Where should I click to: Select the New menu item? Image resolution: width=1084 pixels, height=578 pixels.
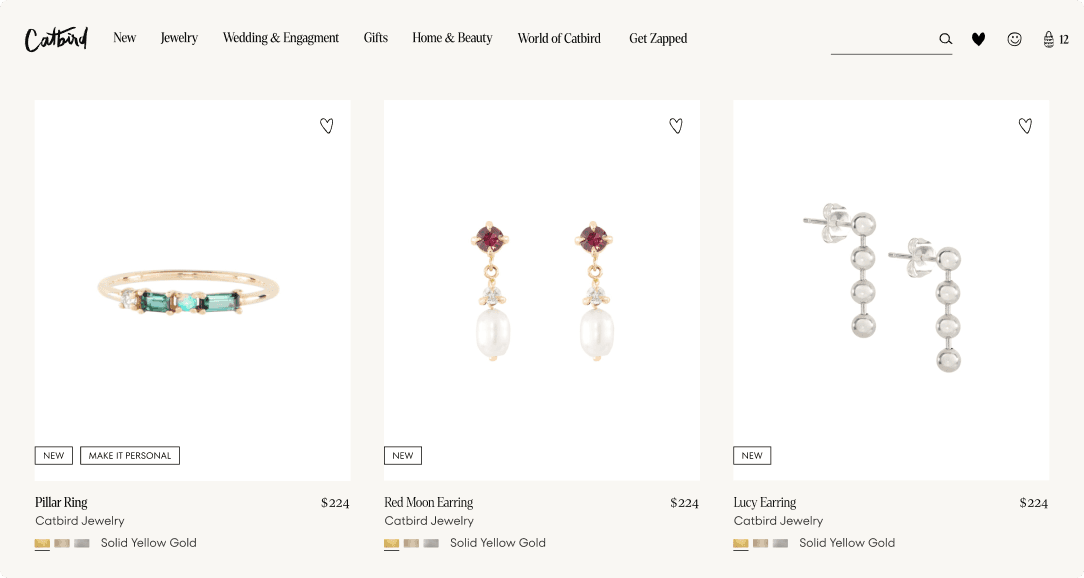point(124,38)
